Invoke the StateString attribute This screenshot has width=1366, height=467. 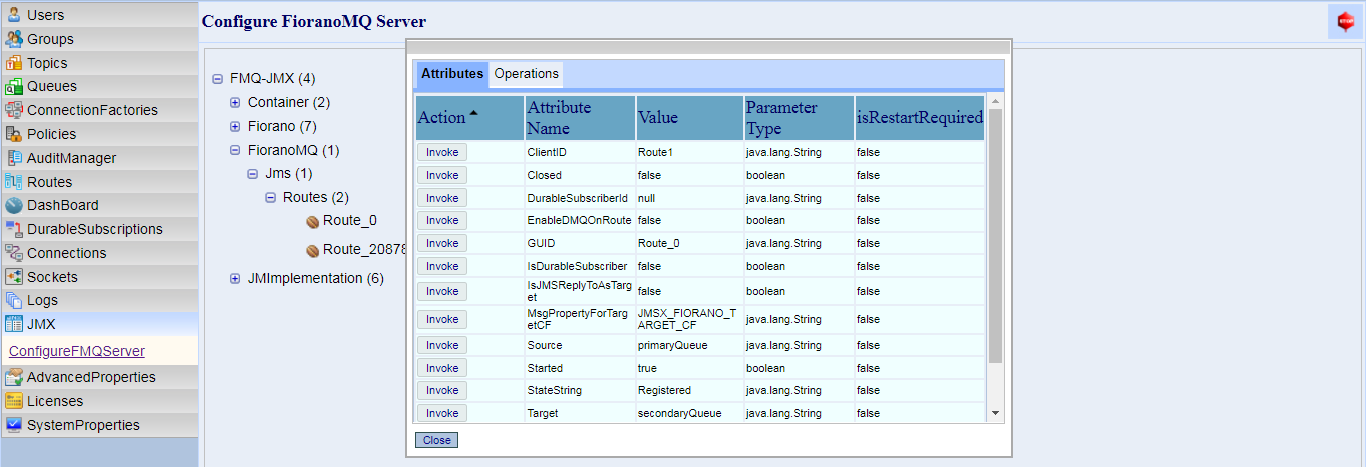(x=442, y=390)
